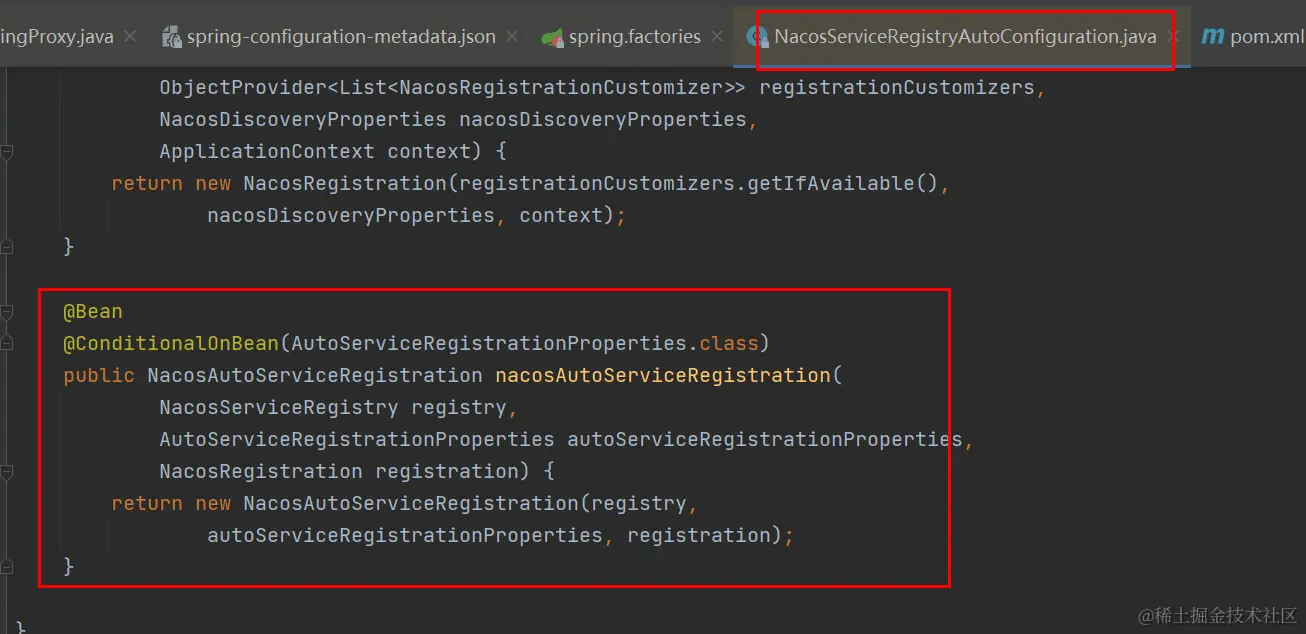Click the Maven icon on pom.xml tab
This screenshot has height=634, width=1306.
pyautogui.click(x=1212, y=36)
